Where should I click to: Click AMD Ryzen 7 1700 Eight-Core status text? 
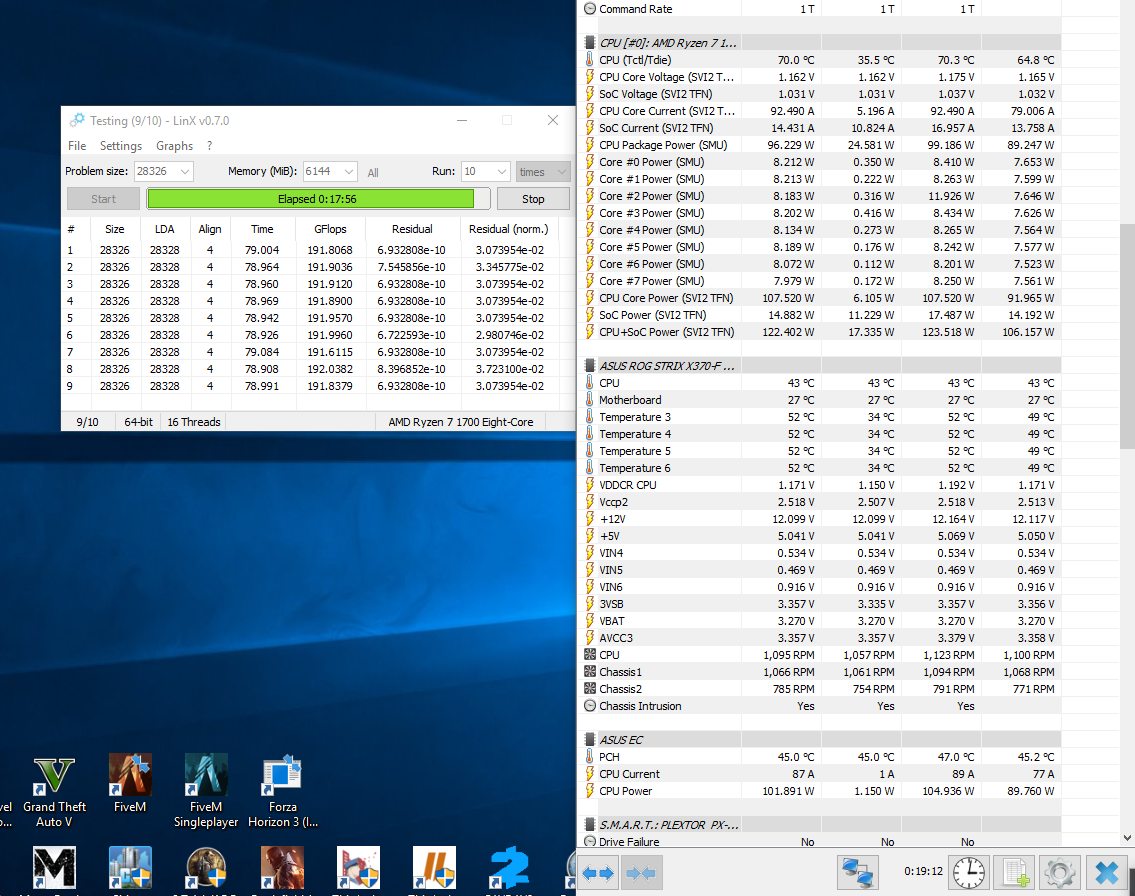[x=460, y=422]
